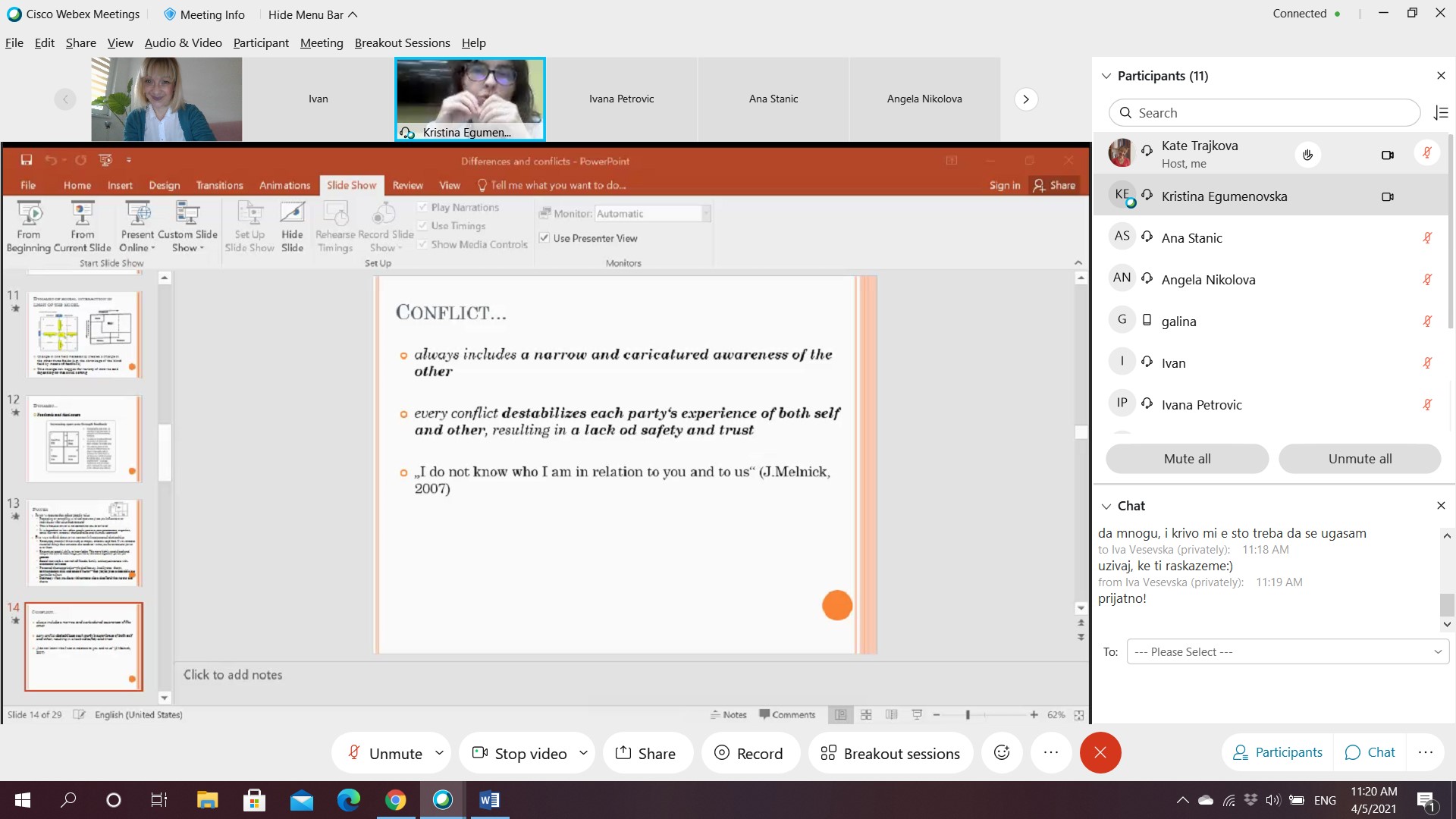Open Audio & Video menu
The width and height of the screenshot is (1456, 819).
(183, 43)
